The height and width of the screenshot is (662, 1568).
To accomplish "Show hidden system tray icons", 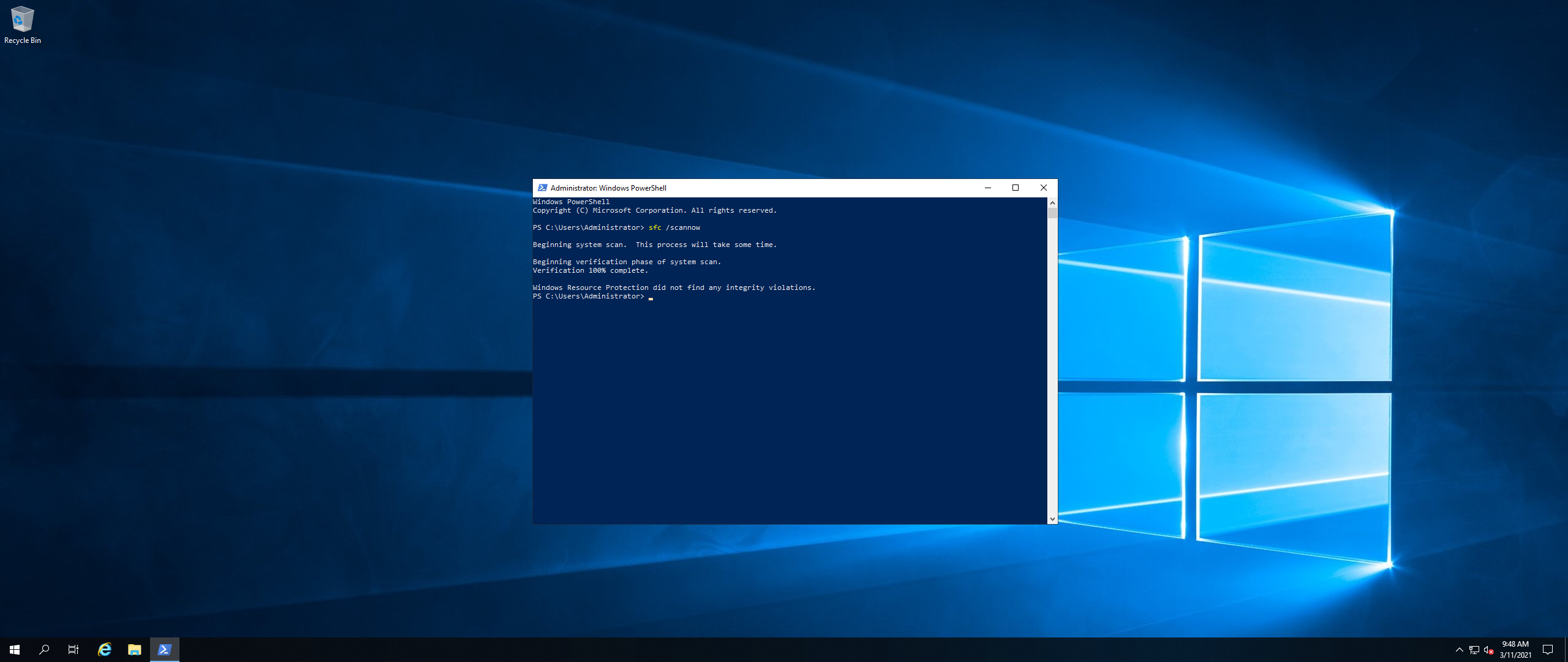I will (1460, 650).
